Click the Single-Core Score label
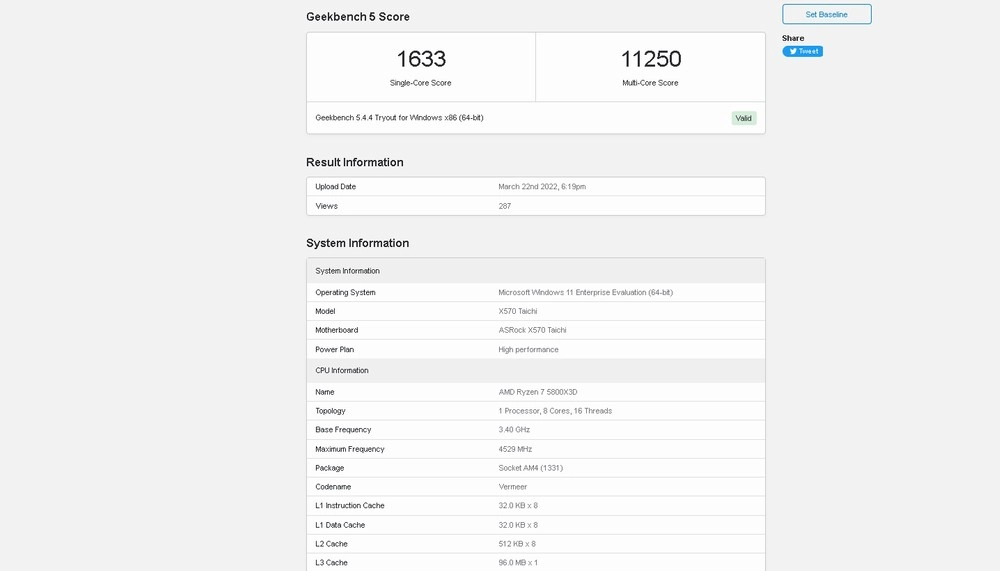 coord(420,83)
